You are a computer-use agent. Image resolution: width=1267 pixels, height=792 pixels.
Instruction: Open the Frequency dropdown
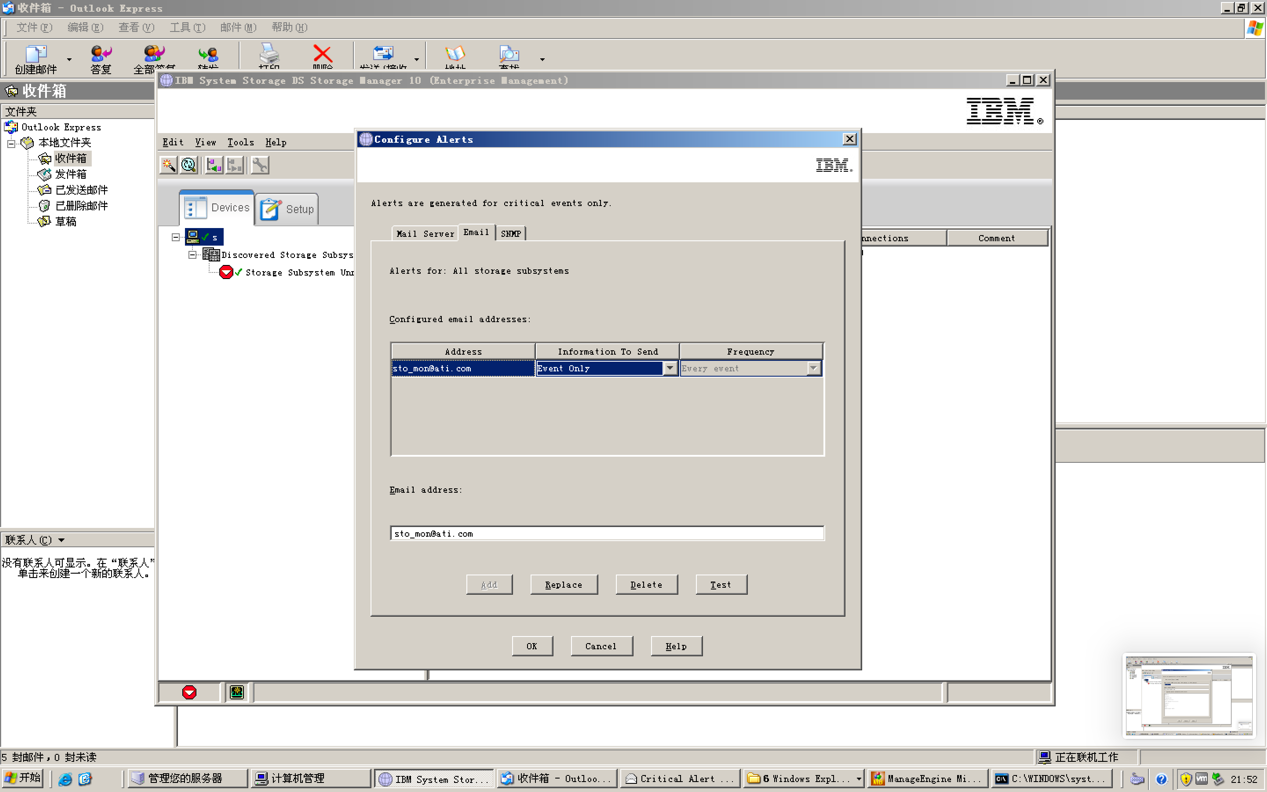point(813,369)
